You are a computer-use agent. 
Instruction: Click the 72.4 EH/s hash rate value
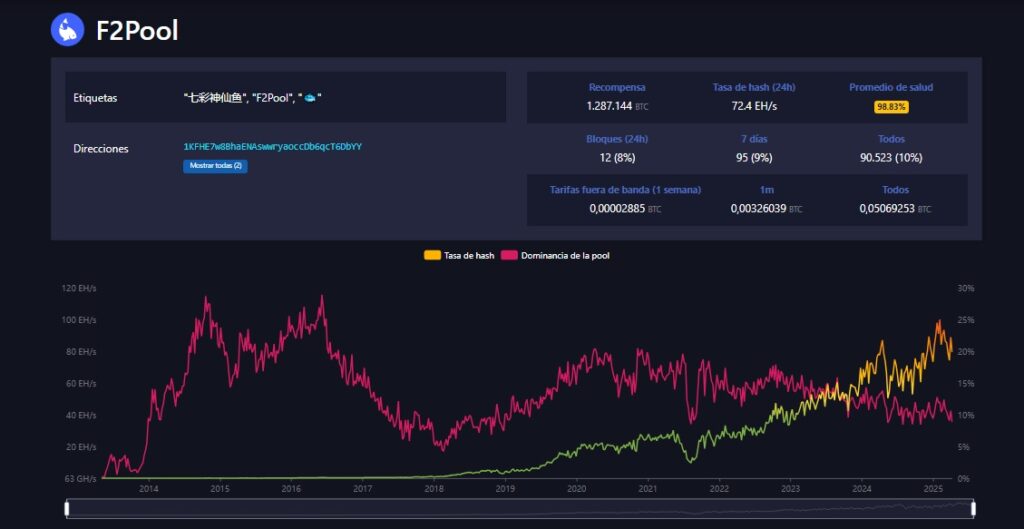pyautogui.click(x=754, y=106)
